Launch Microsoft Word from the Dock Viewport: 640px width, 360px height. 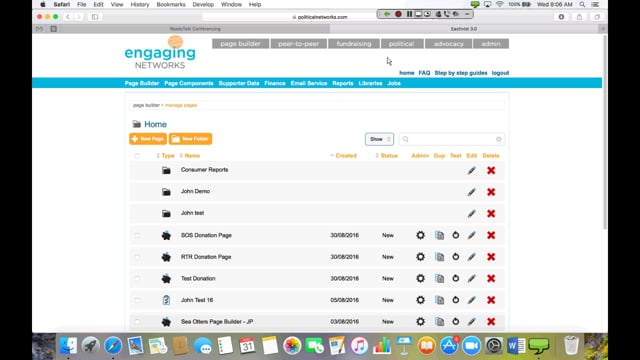coord(516,346)
